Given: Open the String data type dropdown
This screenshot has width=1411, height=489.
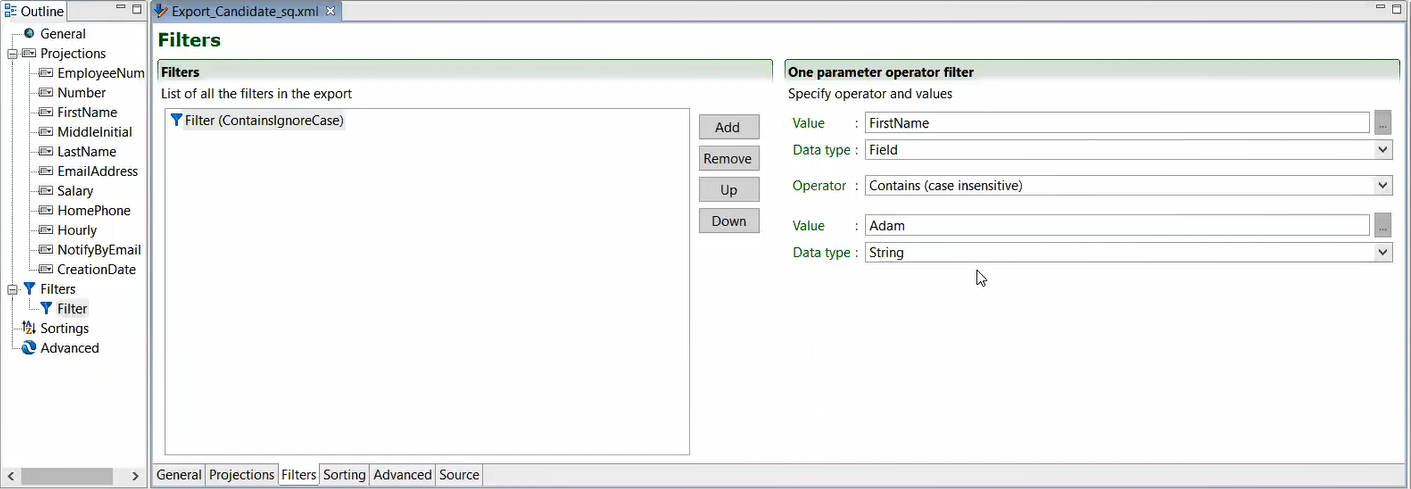Looking at the screenshot, I should pyautogui.click(x=1383, y=253).
